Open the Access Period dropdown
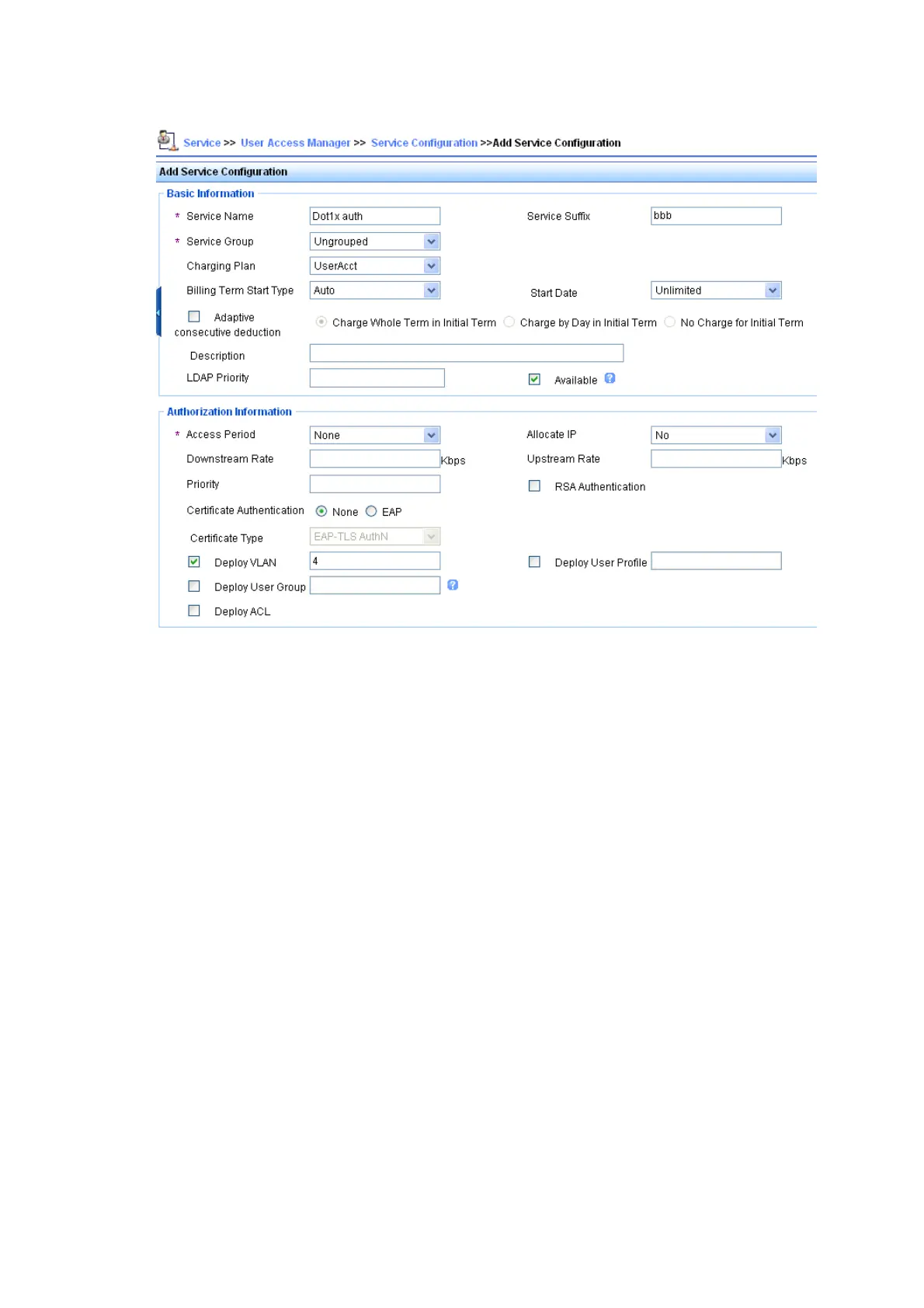The height and width of the screenshot is (1308, 924). pyautogui.click(x=375, y=435)
